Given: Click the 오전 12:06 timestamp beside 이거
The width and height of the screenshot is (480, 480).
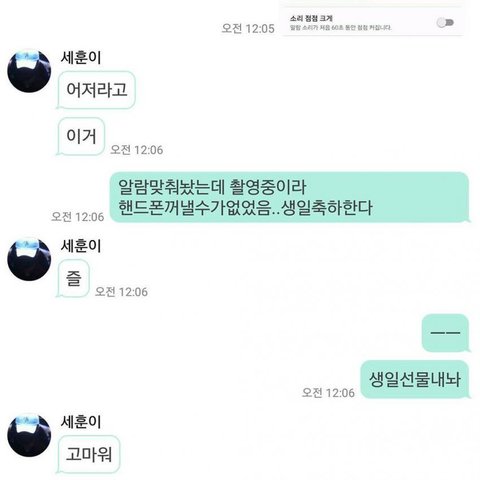Looking at the screenshot, I should coord(137,150).
